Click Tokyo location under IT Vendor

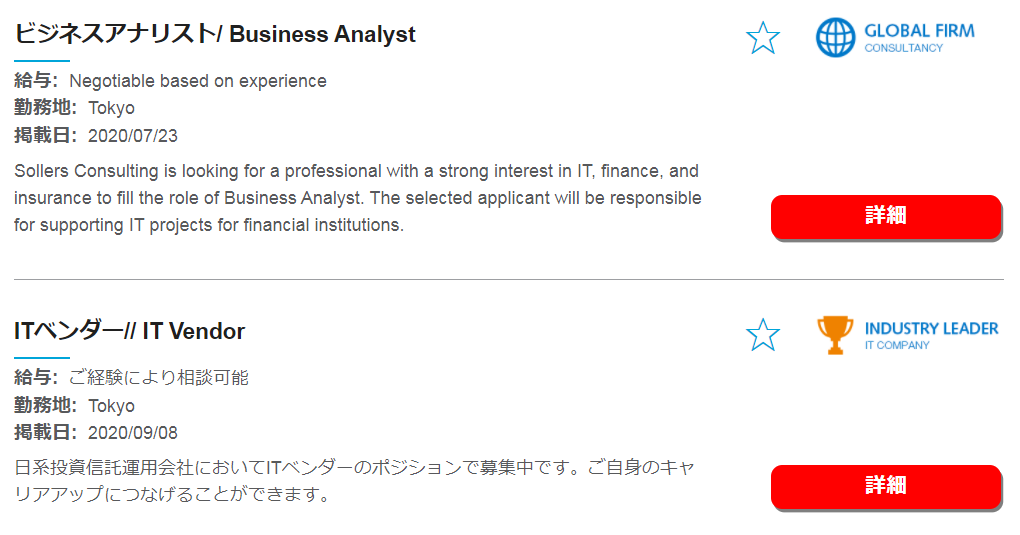(111, 405)
